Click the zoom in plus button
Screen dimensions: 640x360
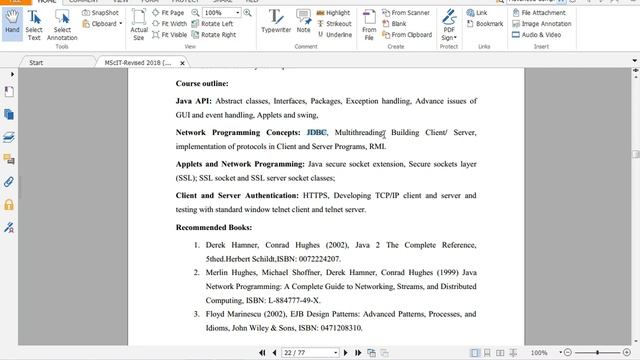[x=627, y=352]
